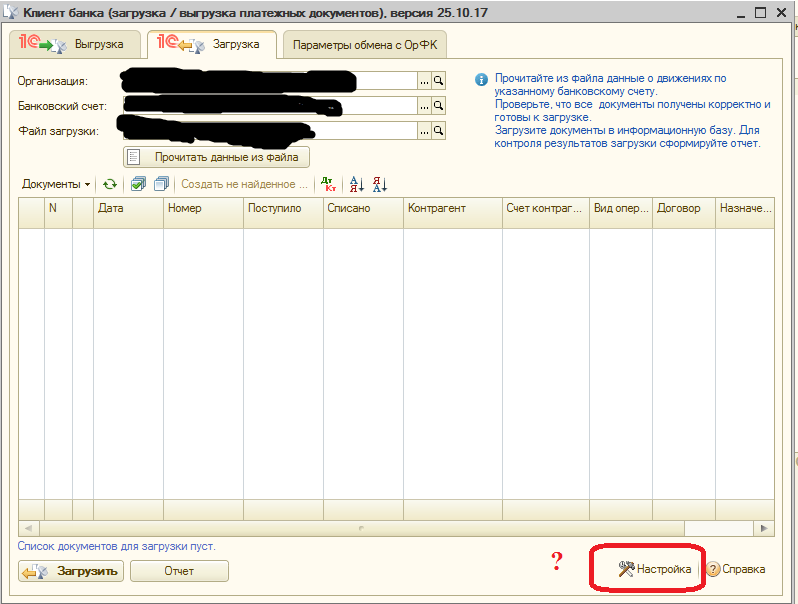798x604 pixels.
Task: Check all documents in the list
Action: coord(138,184)
